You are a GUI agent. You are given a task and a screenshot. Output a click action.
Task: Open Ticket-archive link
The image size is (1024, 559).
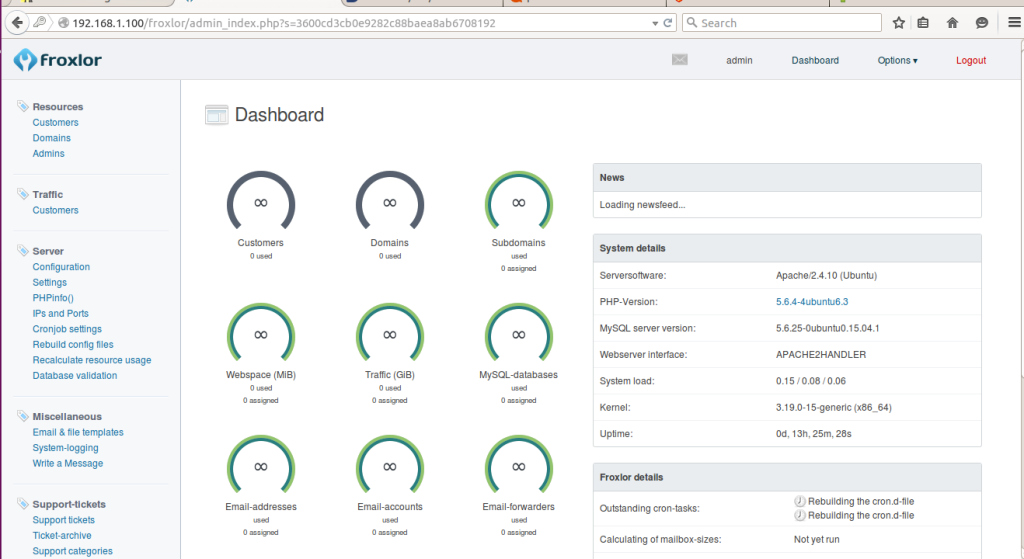coord(62,535)
